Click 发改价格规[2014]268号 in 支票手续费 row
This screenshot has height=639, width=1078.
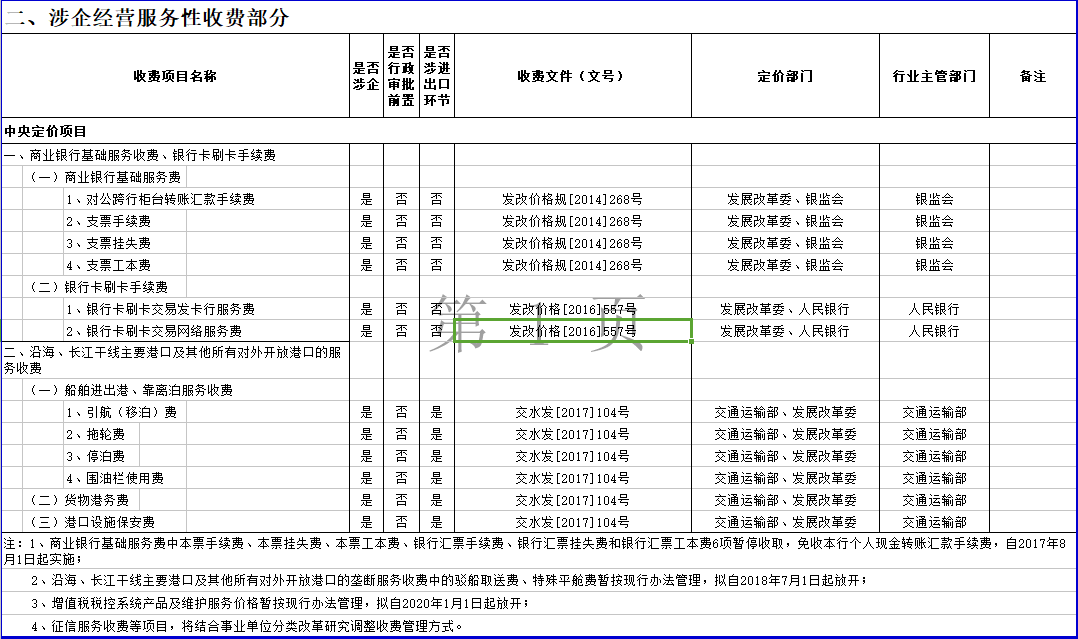click(573, 221)
